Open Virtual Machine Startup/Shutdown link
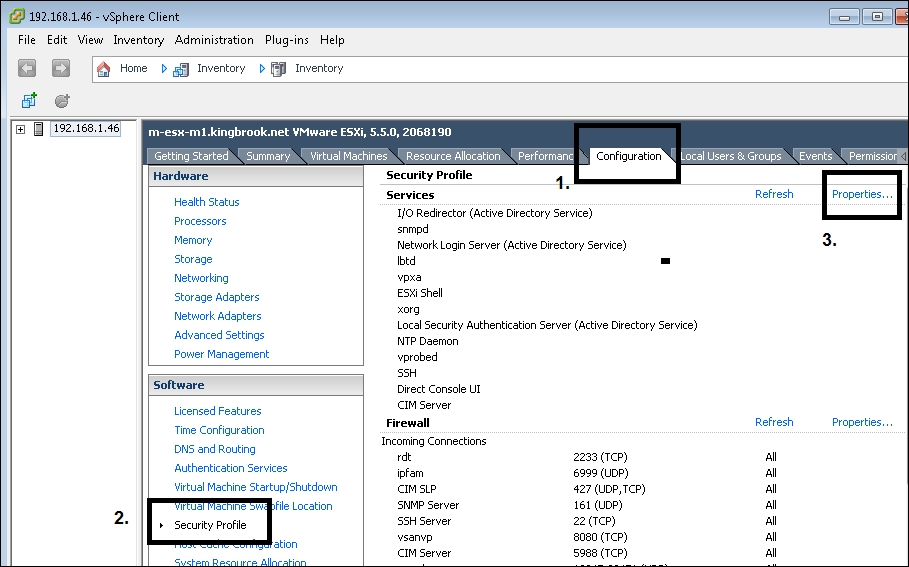Viewport: 909px width, 567px height. point(256,487)
